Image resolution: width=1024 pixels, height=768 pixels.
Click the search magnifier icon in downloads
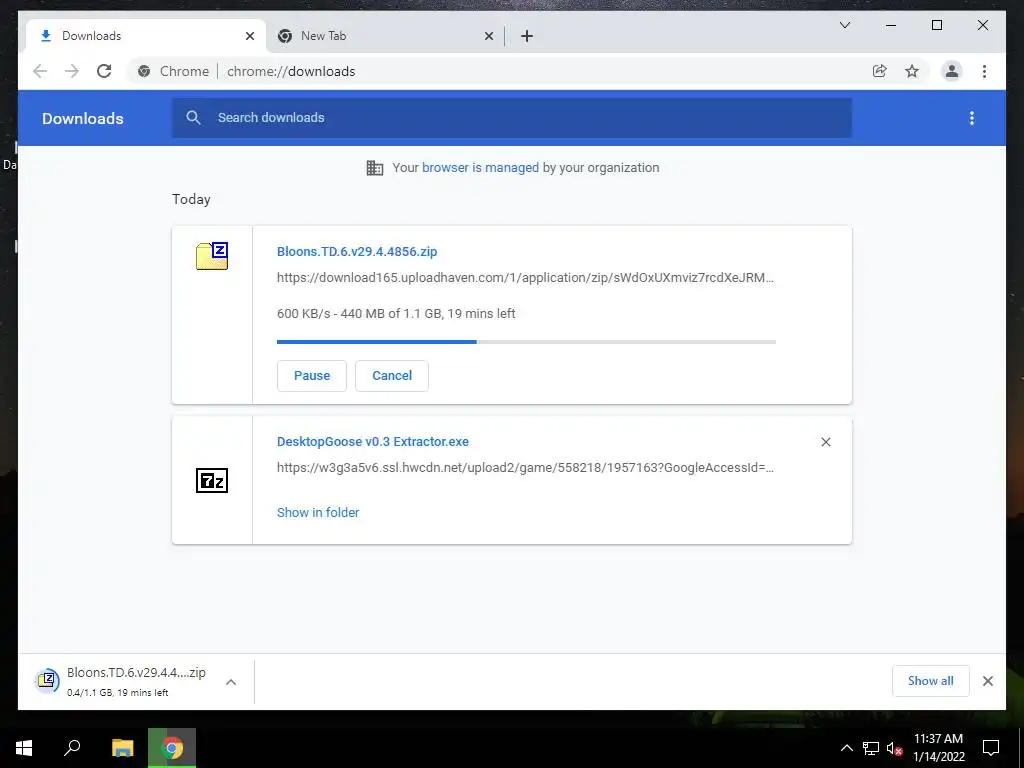[x=193, y=118]
